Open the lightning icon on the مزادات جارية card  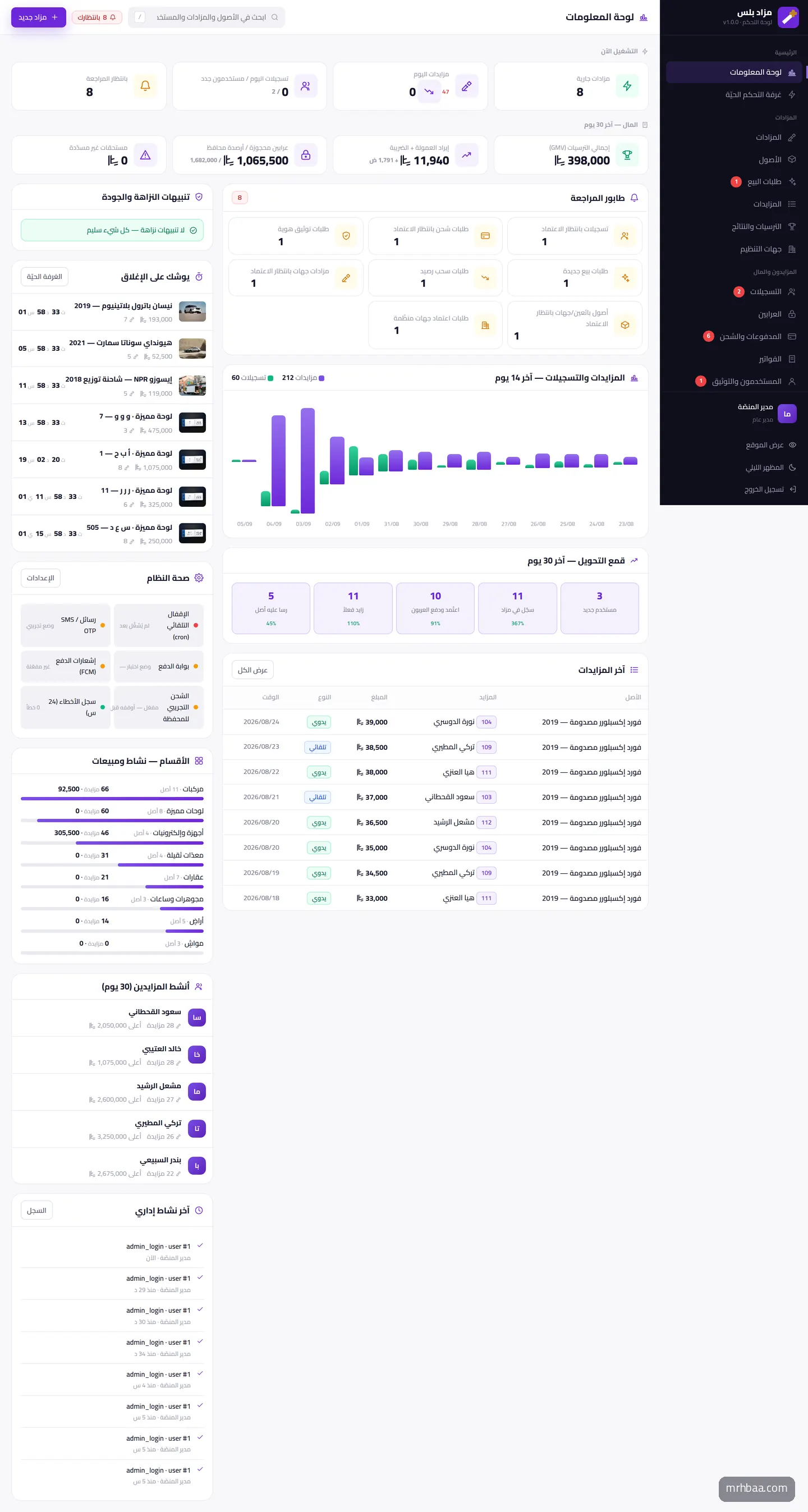(627, 86)
